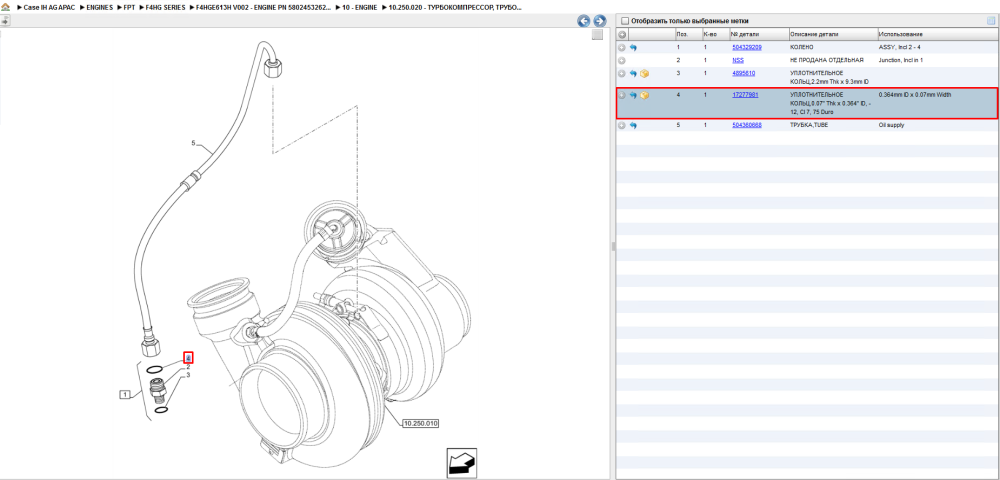The image size is (1000, 480).
Task: Select 'ТРУБКА,TUBE' description cell
Action: point(809,125)
